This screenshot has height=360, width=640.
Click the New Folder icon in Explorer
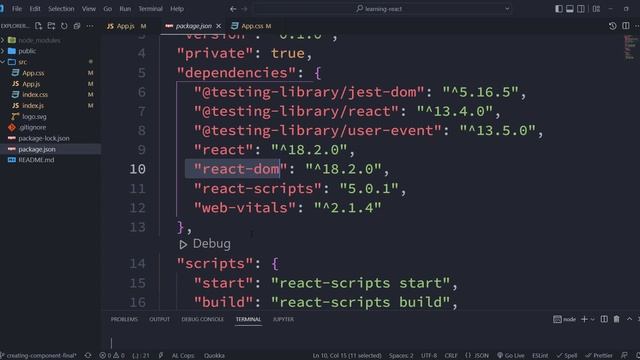(51, 26)
